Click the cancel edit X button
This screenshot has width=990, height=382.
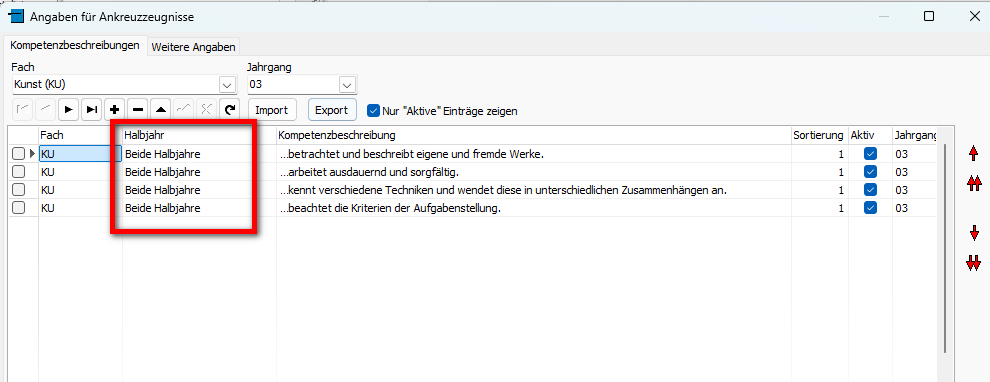206,110
